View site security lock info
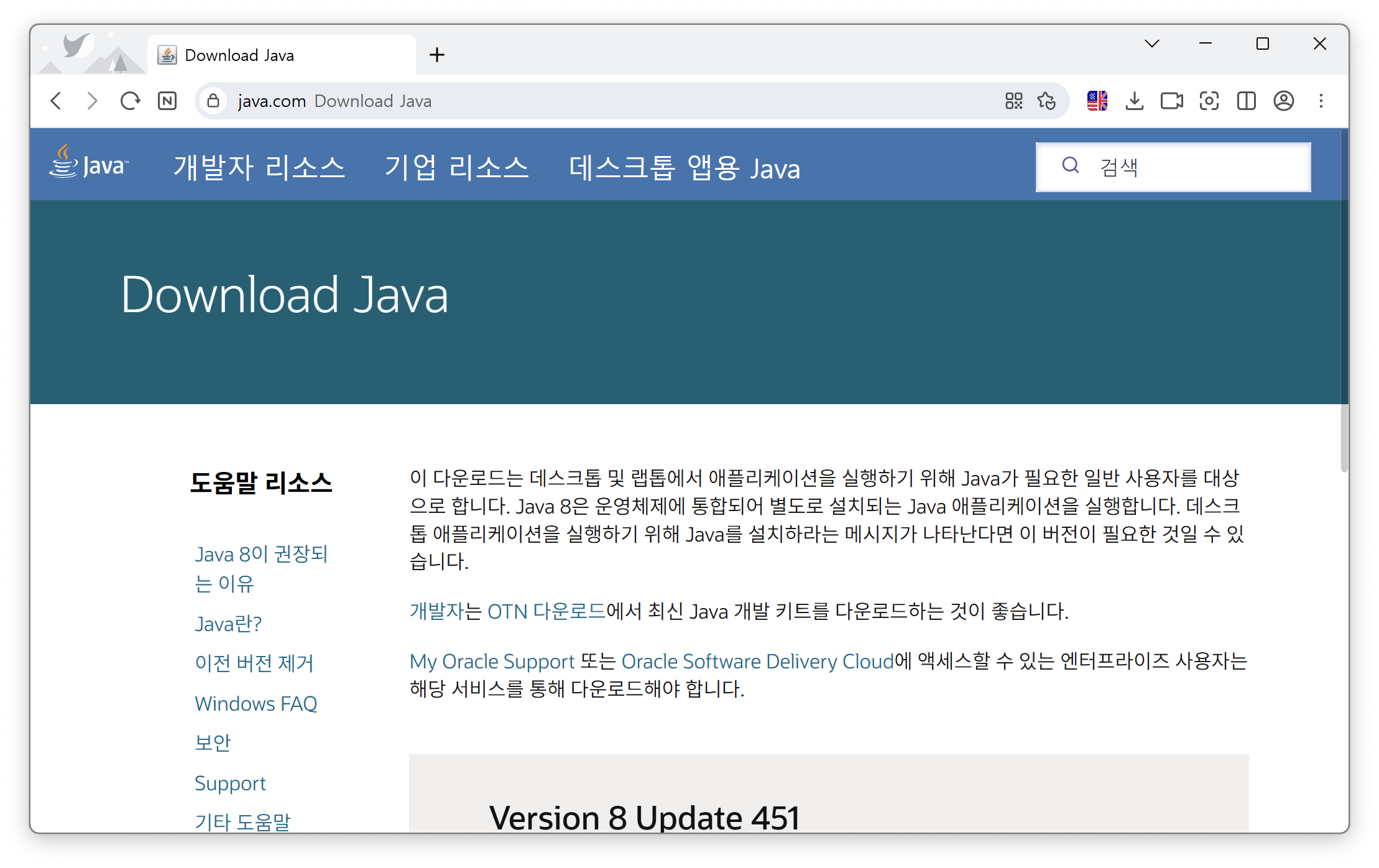 coord(213,101)
